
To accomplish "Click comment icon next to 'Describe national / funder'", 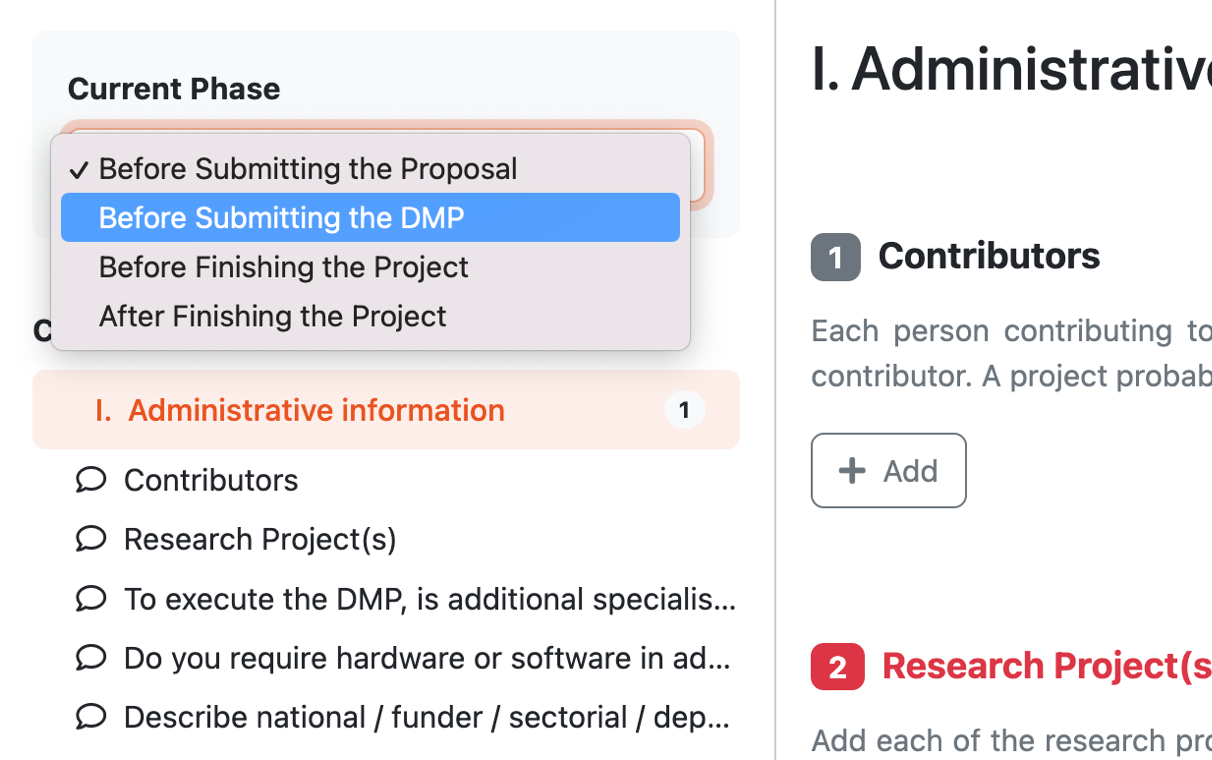I will coord(91,717).
